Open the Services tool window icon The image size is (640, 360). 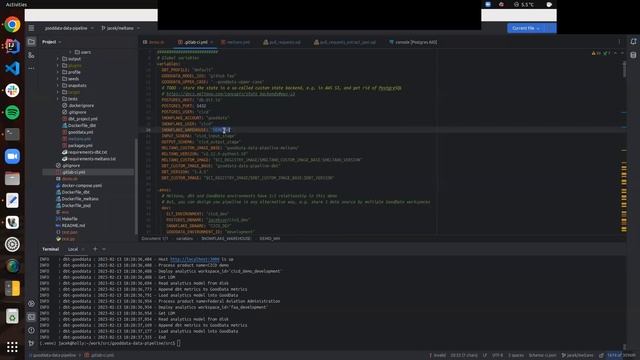point(31,303)
